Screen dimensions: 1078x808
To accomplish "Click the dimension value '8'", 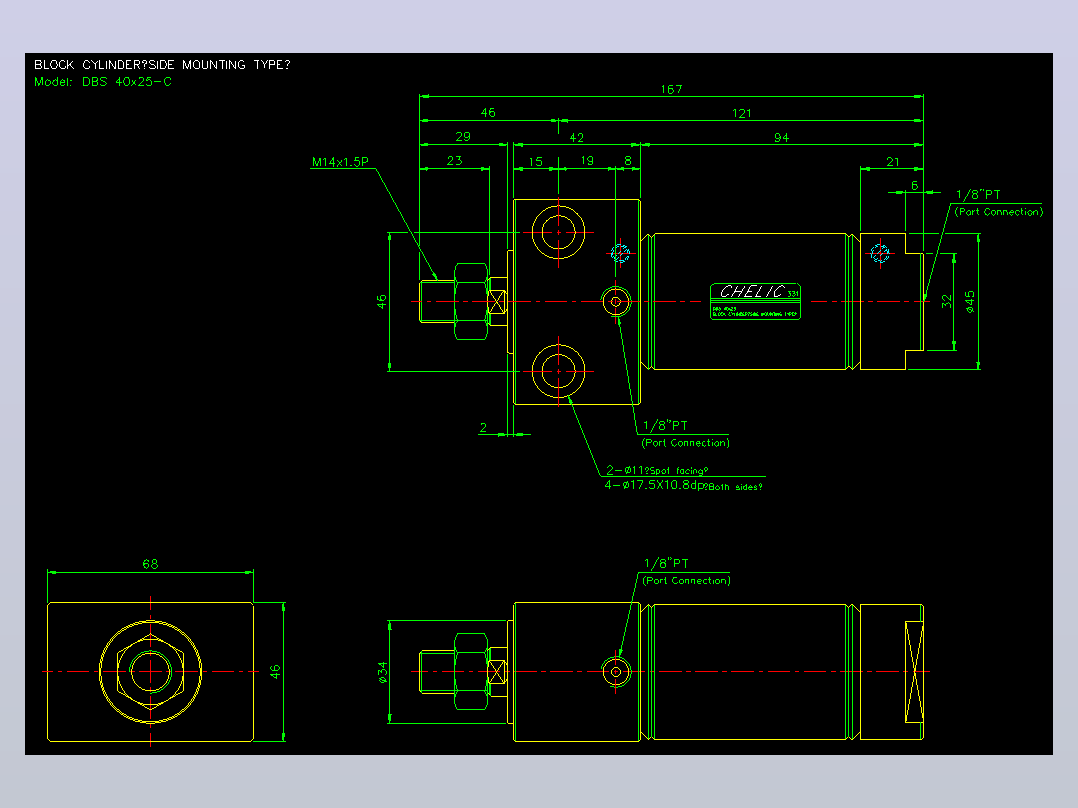I will pos(628,161).
